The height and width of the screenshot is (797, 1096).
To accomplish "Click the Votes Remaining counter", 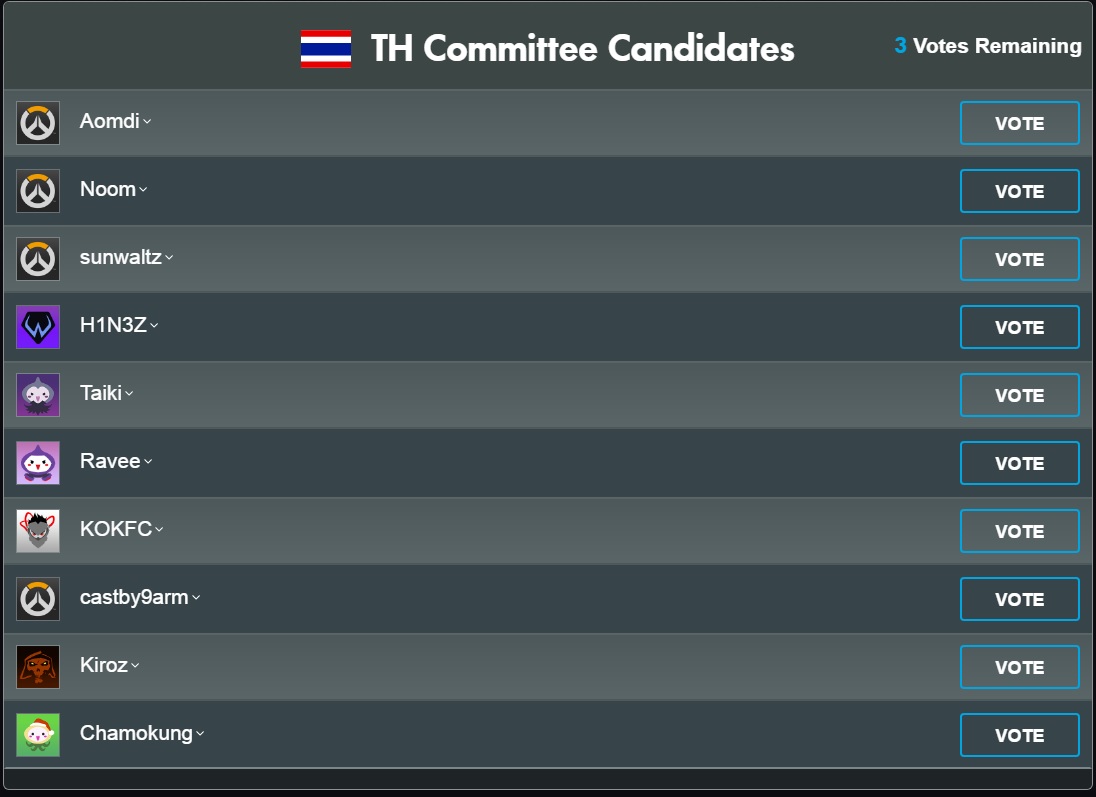I will tap(988, 46).
